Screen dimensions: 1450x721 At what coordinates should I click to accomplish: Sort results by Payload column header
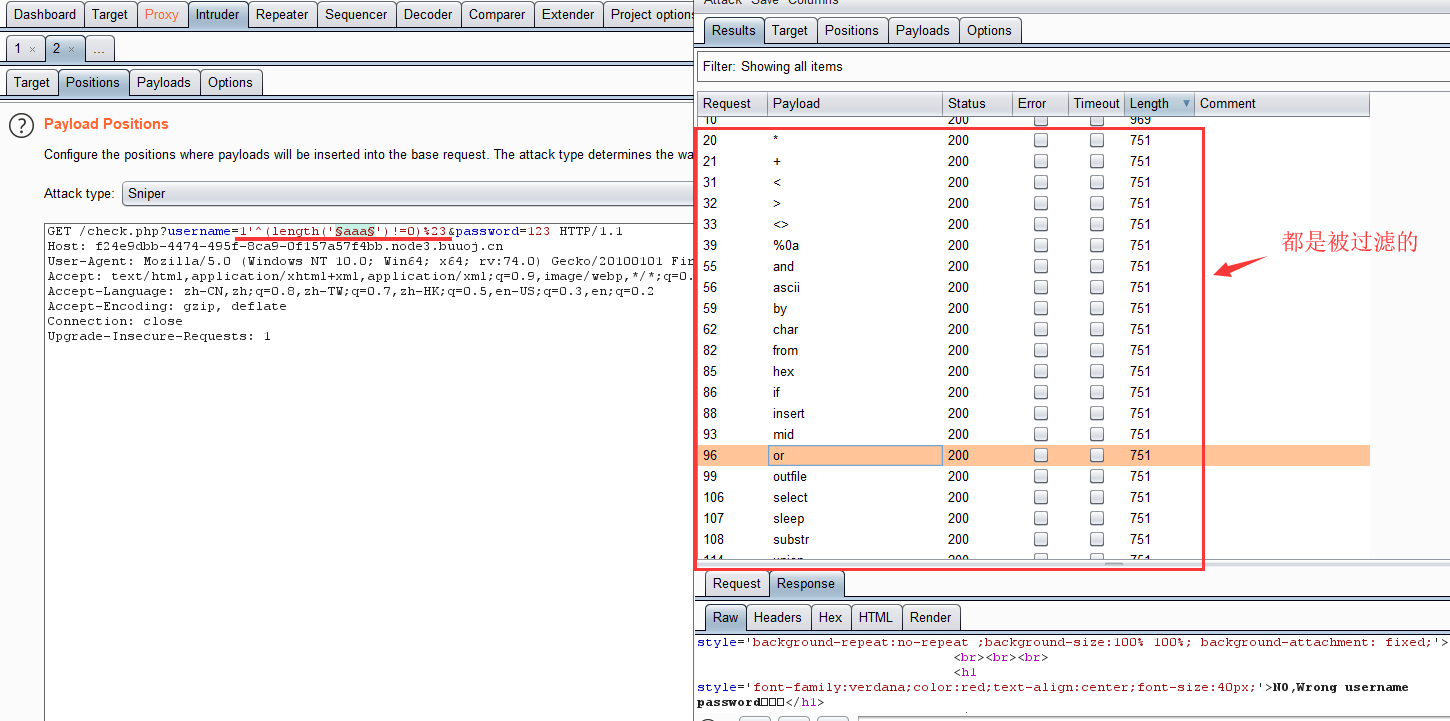click(x=855, y=103)
